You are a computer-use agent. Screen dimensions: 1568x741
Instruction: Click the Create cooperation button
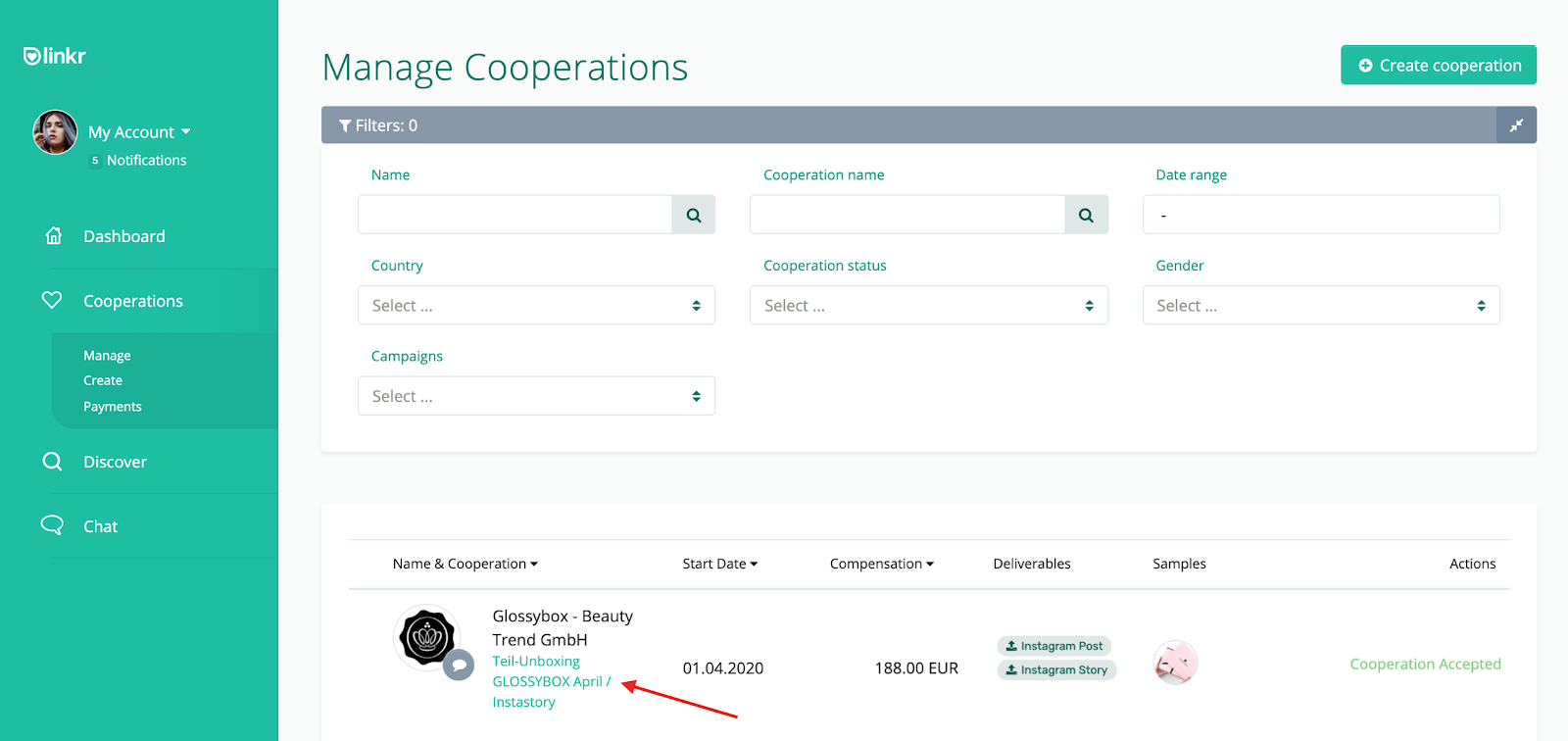1439,65
